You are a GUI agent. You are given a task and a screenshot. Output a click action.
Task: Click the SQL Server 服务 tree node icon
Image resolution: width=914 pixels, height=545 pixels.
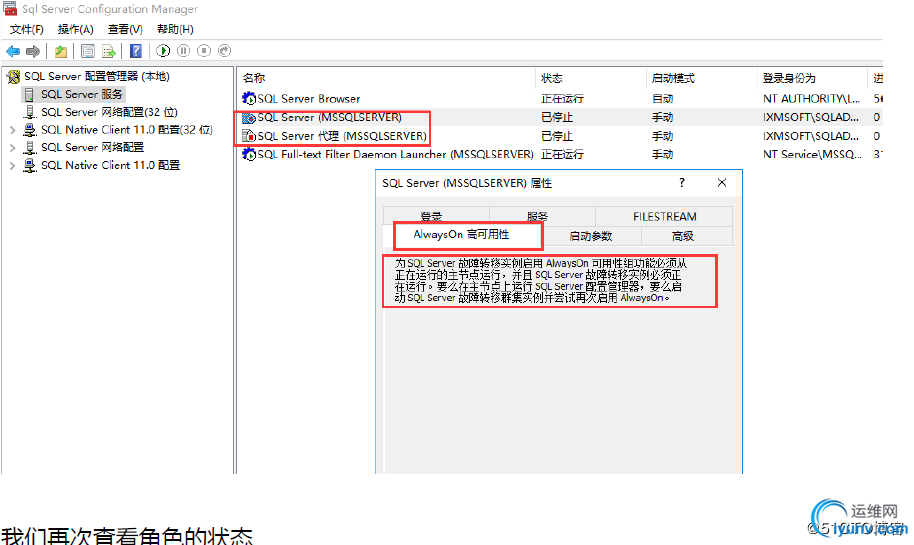click(x=29, y=94)
